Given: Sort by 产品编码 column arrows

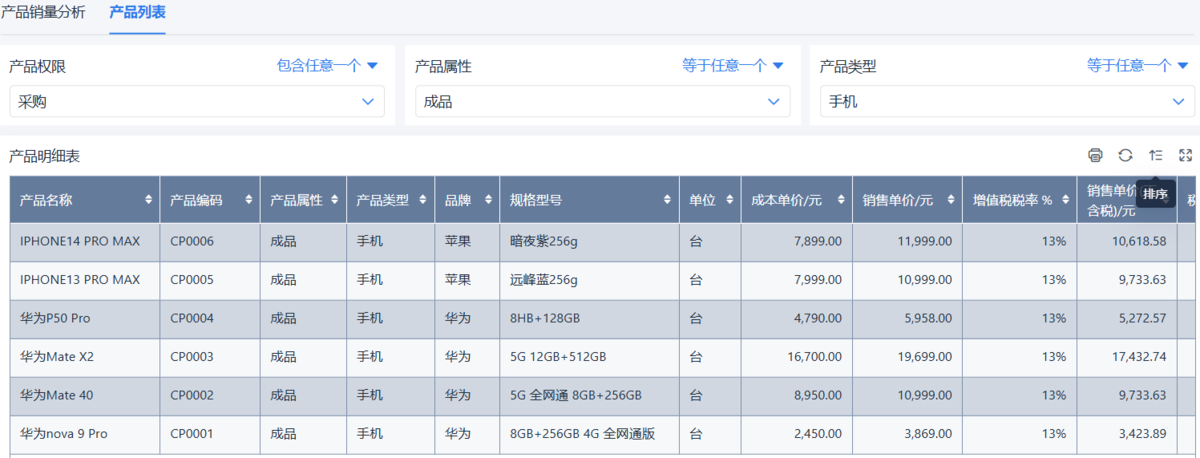Looking at the screenshot, I should (x=249, y=200).
